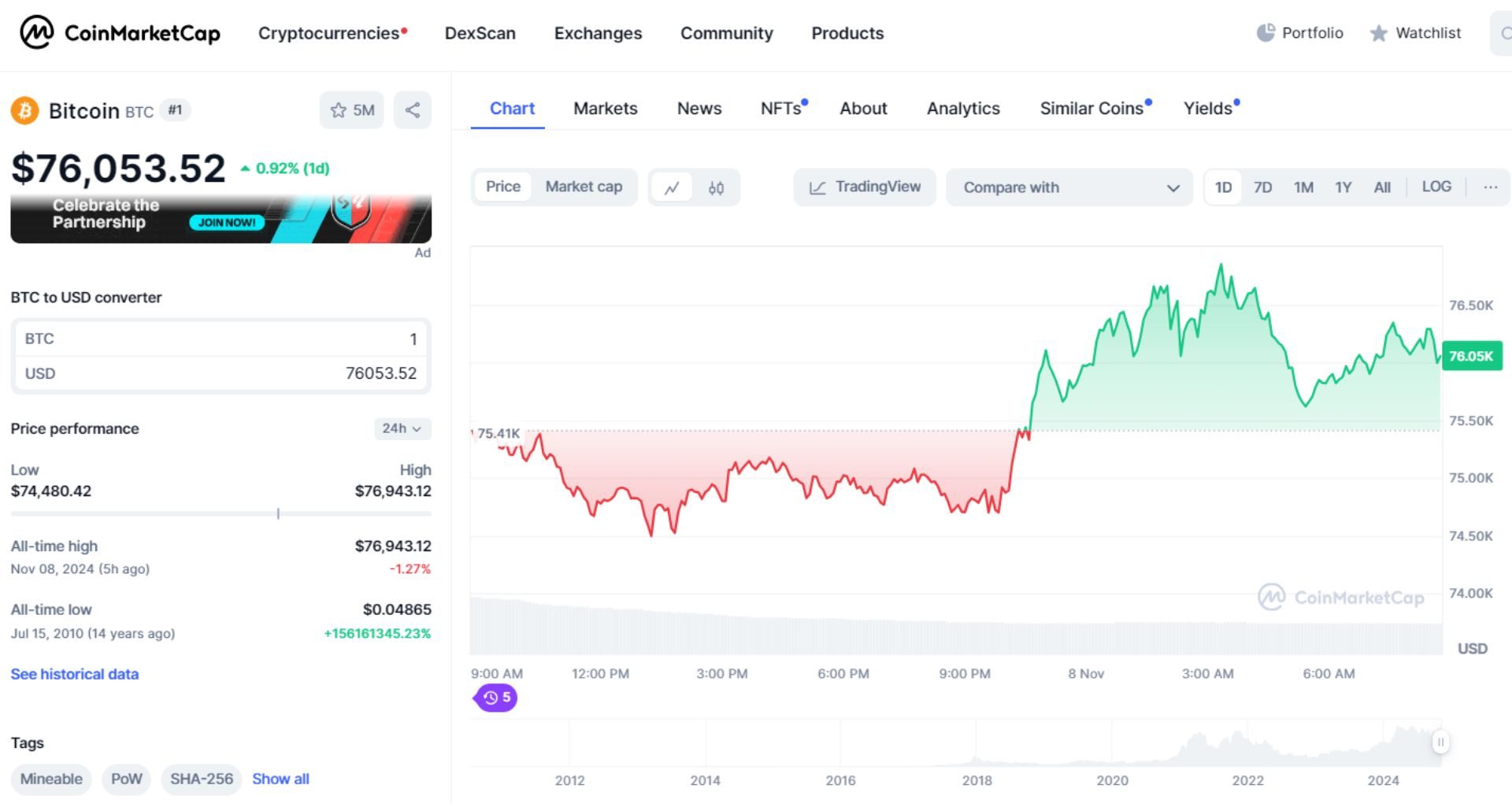This screenshot has width=1512, height=811.
Task: Show all Bitcoin tags
Action: (x=280, y=779)
